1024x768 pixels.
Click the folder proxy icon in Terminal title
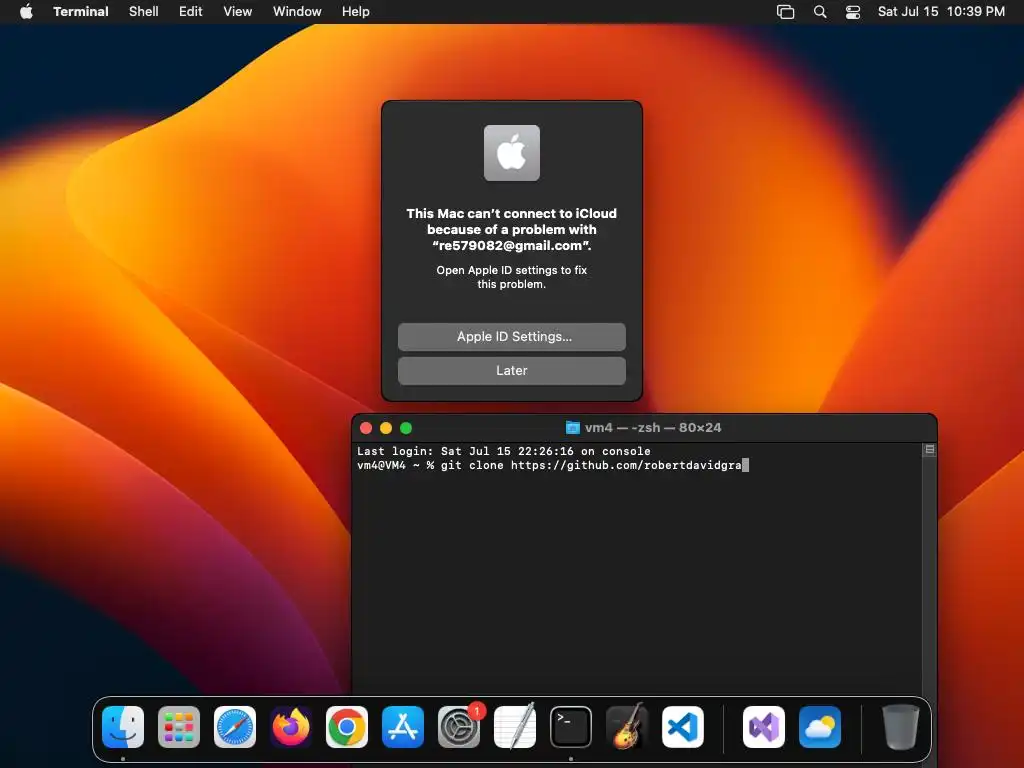tap(573, 428)
